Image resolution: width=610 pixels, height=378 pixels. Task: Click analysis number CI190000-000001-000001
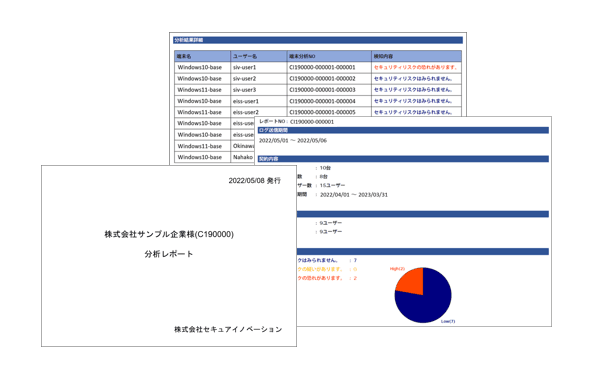[322, 67]
